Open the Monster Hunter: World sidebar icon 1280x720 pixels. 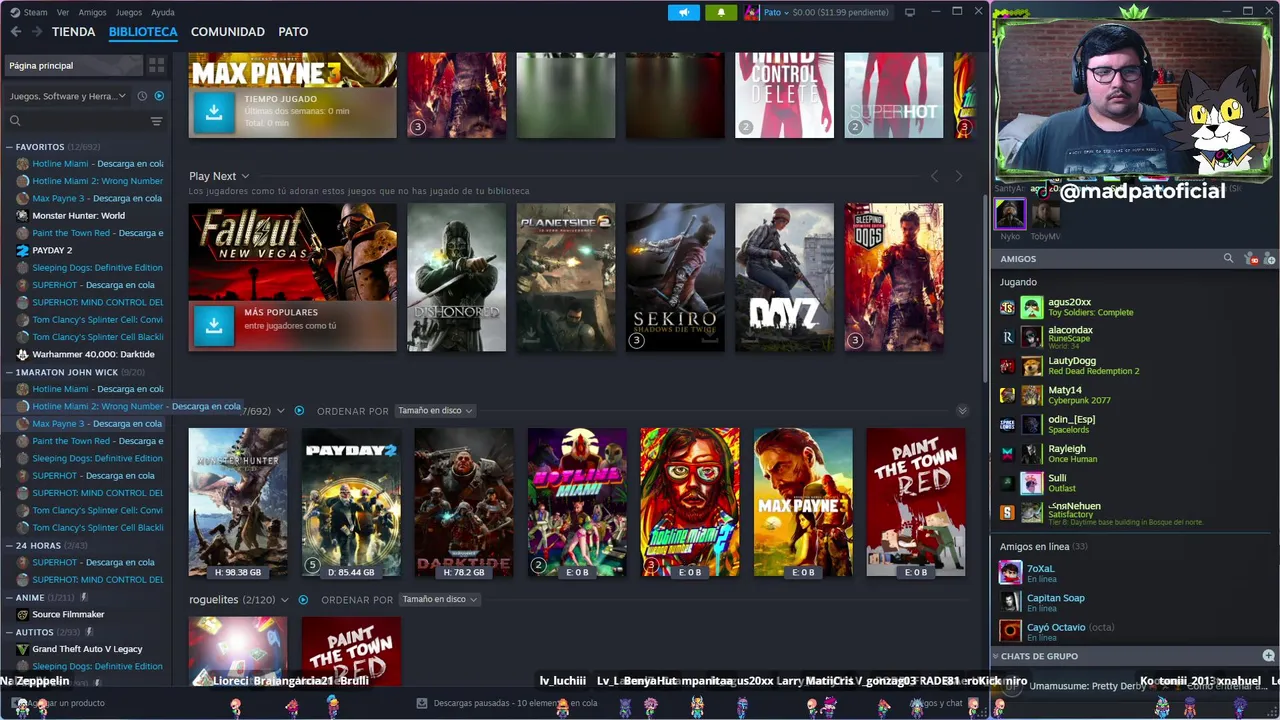[22, 215]
